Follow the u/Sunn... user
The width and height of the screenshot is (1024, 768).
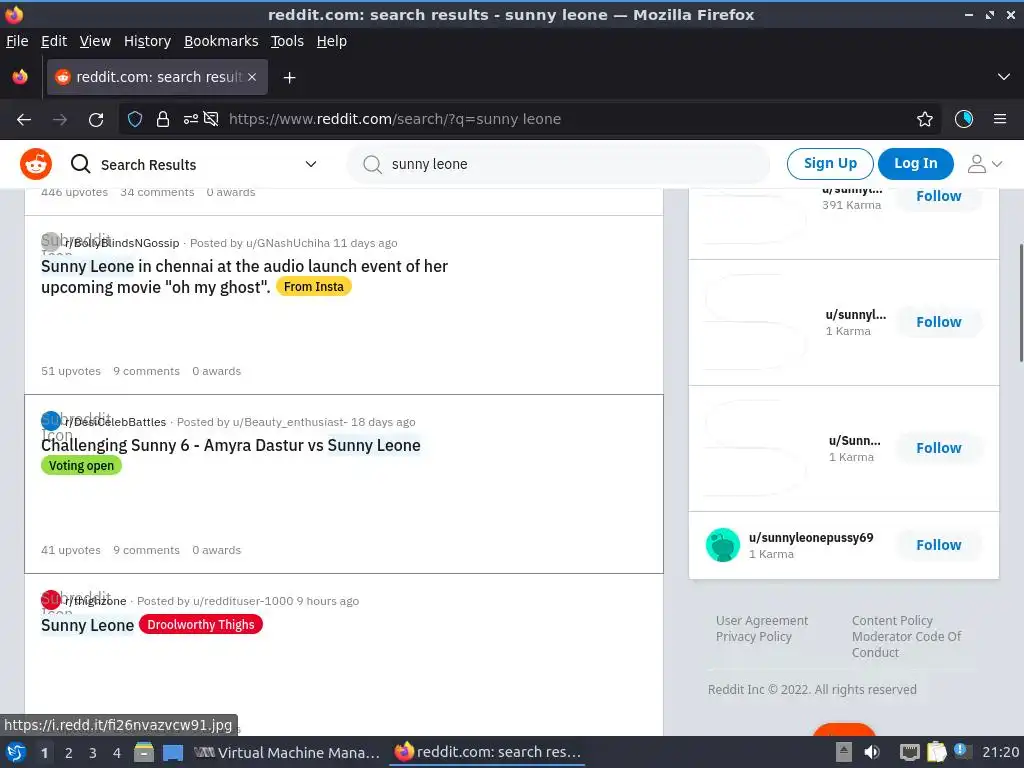(x=938, y=448)
